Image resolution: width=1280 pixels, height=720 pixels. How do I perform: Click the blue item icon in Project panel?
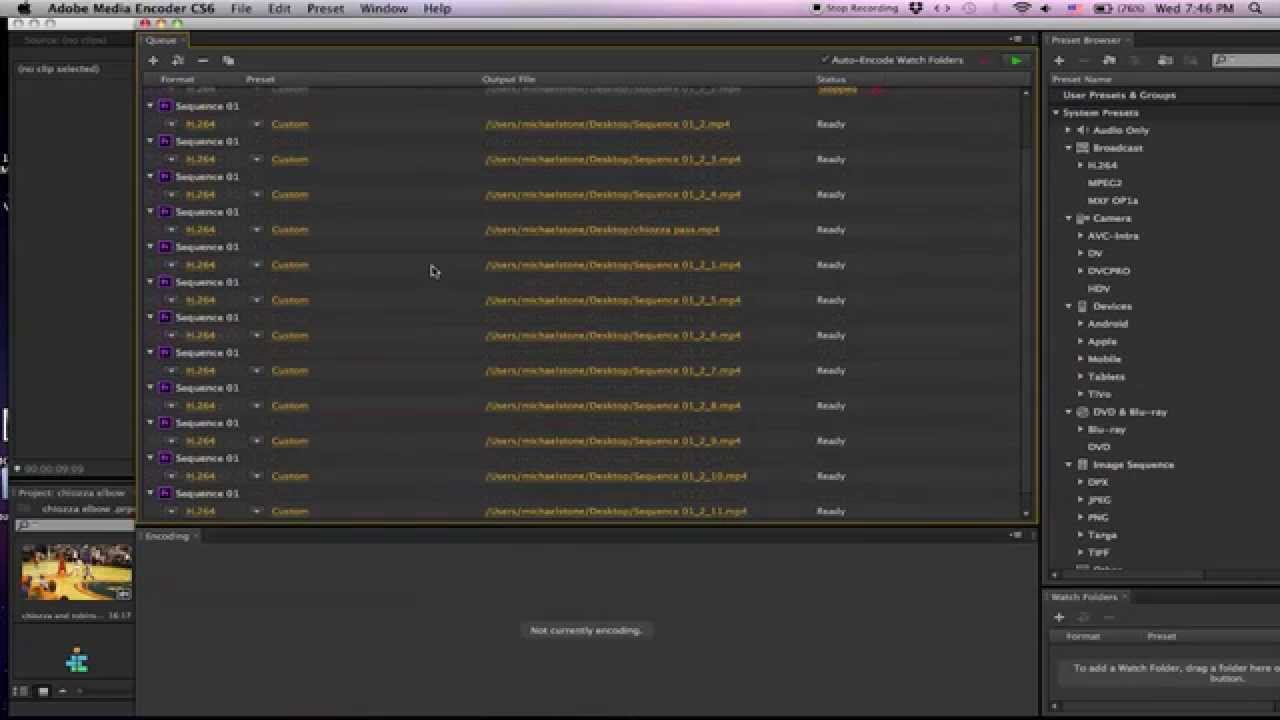tap(77, 661)
